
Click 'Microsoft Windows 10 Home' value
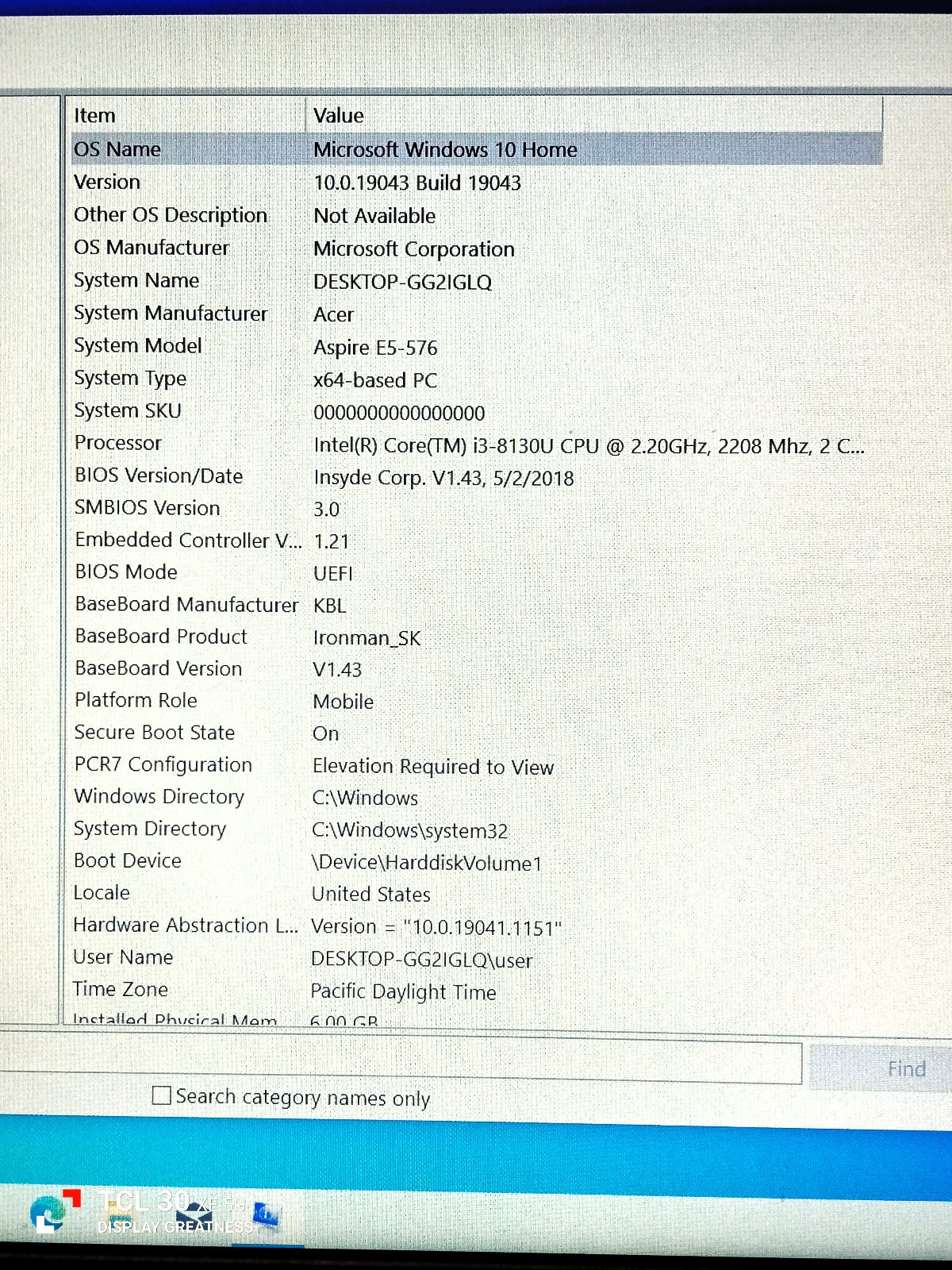pos(445,149)
